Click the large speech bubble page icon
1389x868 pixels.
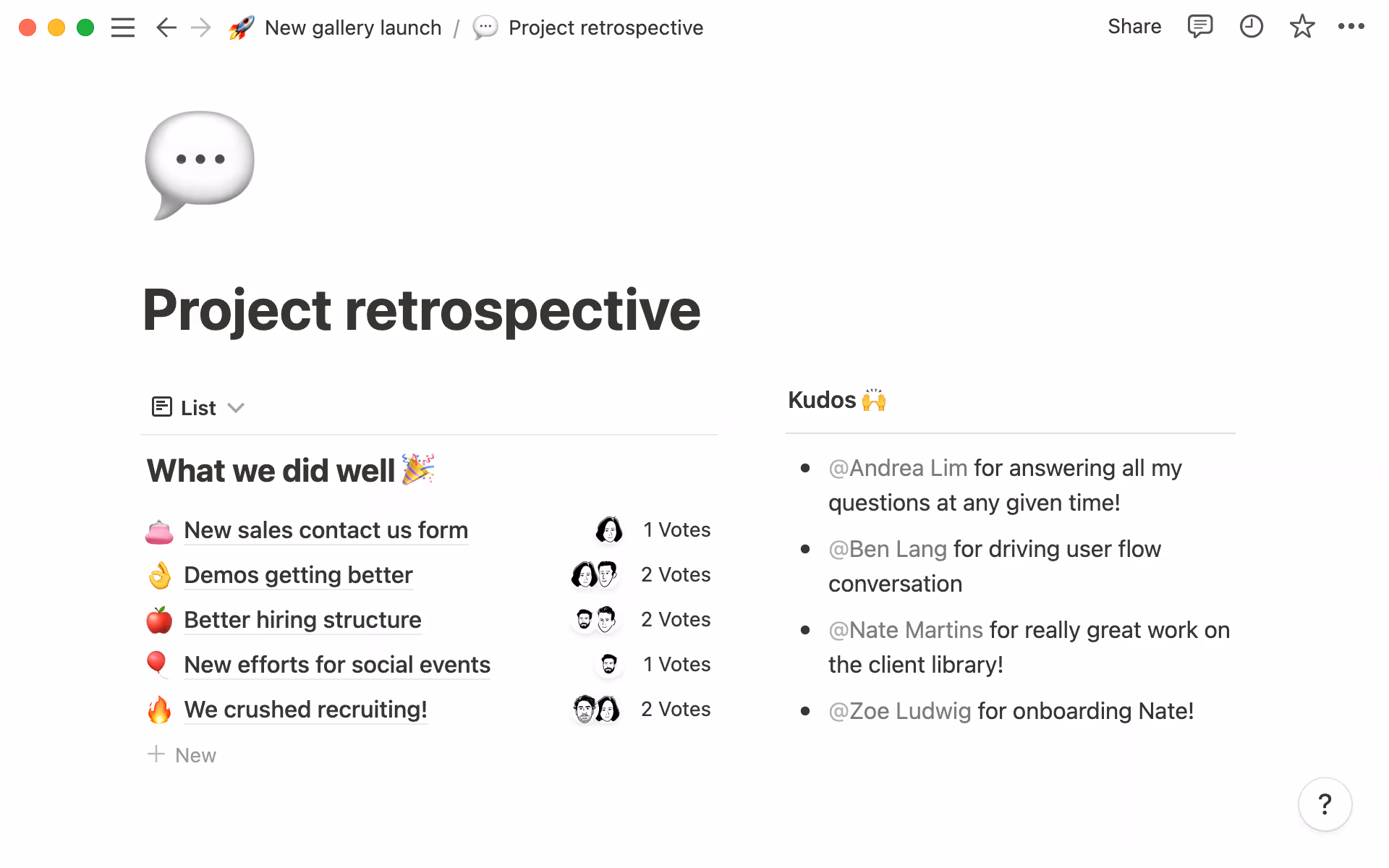pos(199,164)
